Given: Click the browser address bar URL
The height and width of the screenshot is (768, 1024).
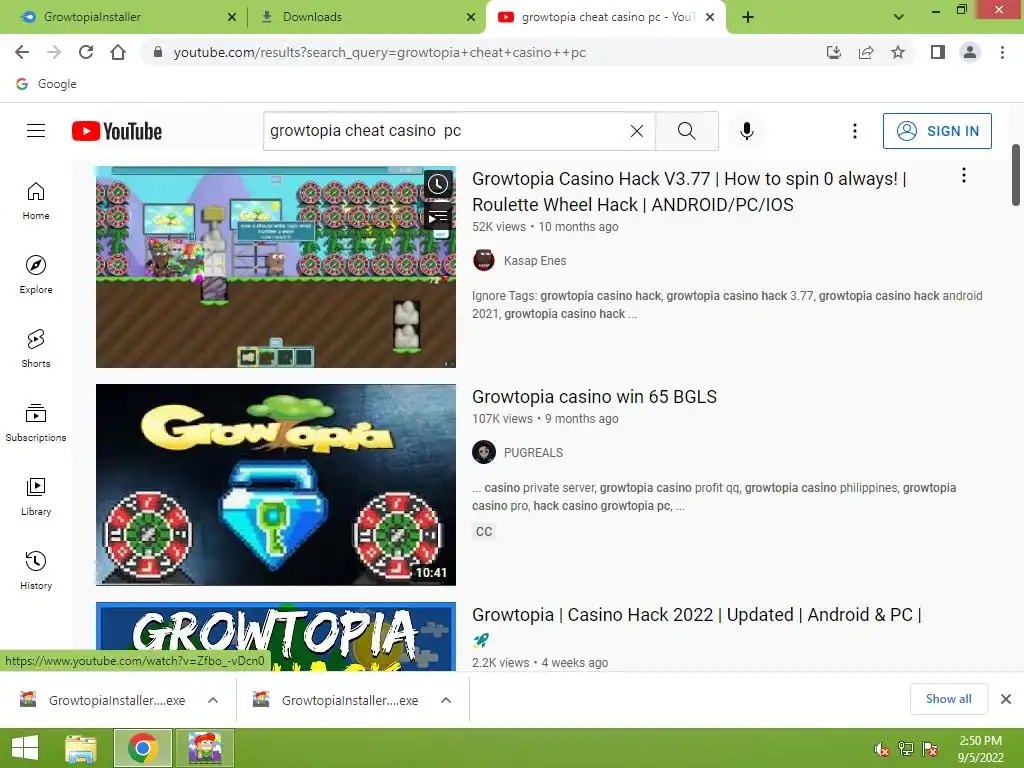Looking at the screenshot, I should (379, 52).
